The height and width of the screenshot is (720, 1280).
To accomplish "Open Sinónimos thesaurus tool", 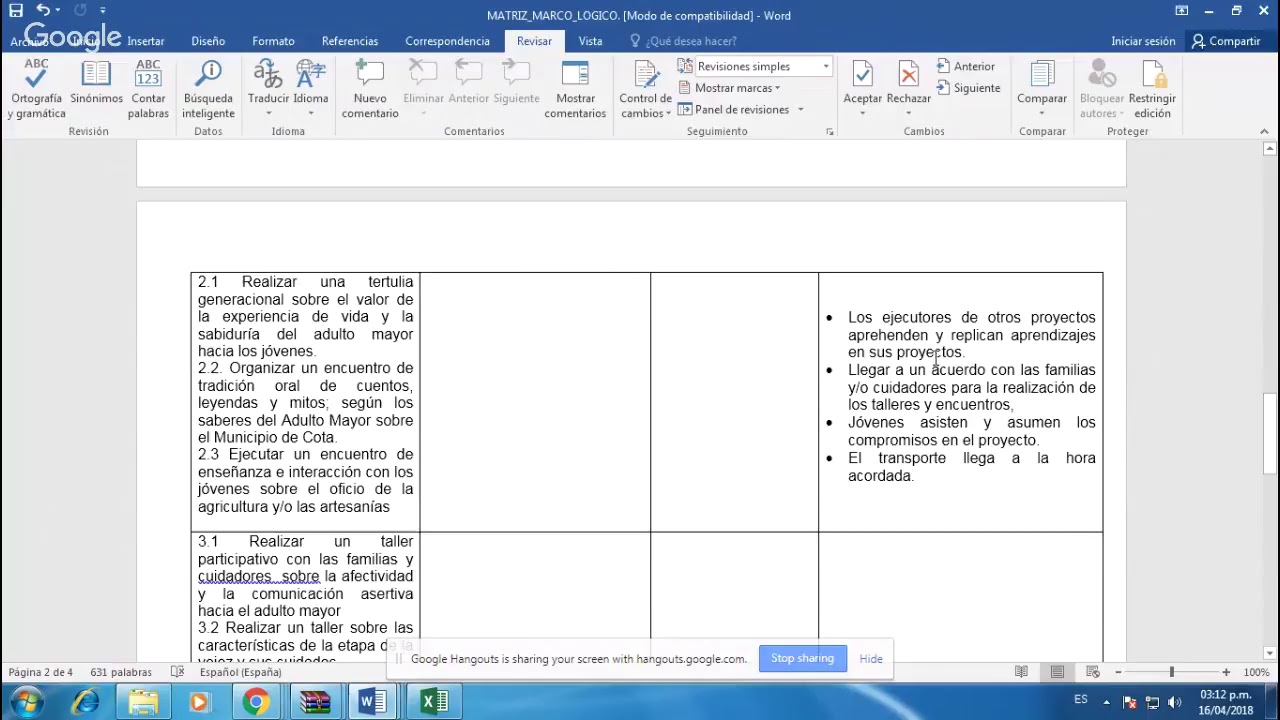I will (96, 82).
